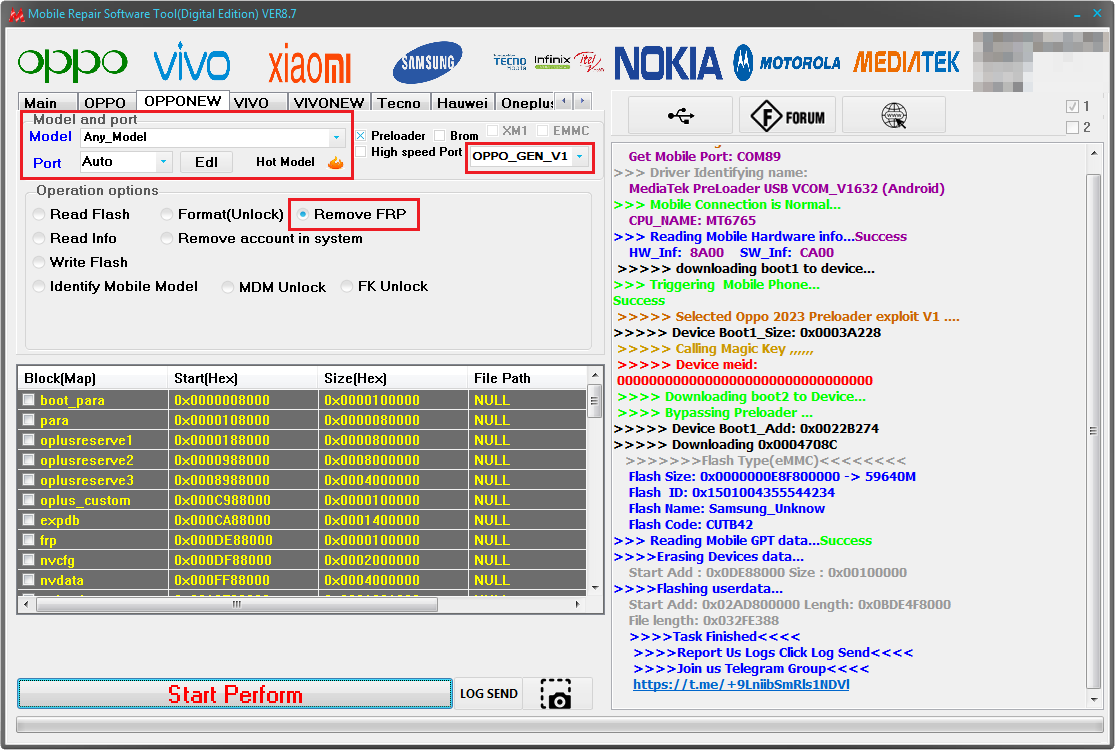Click the oplusreserve1 row name
The height and width of the screenshot is (750, 1115).
pos(86,441)
